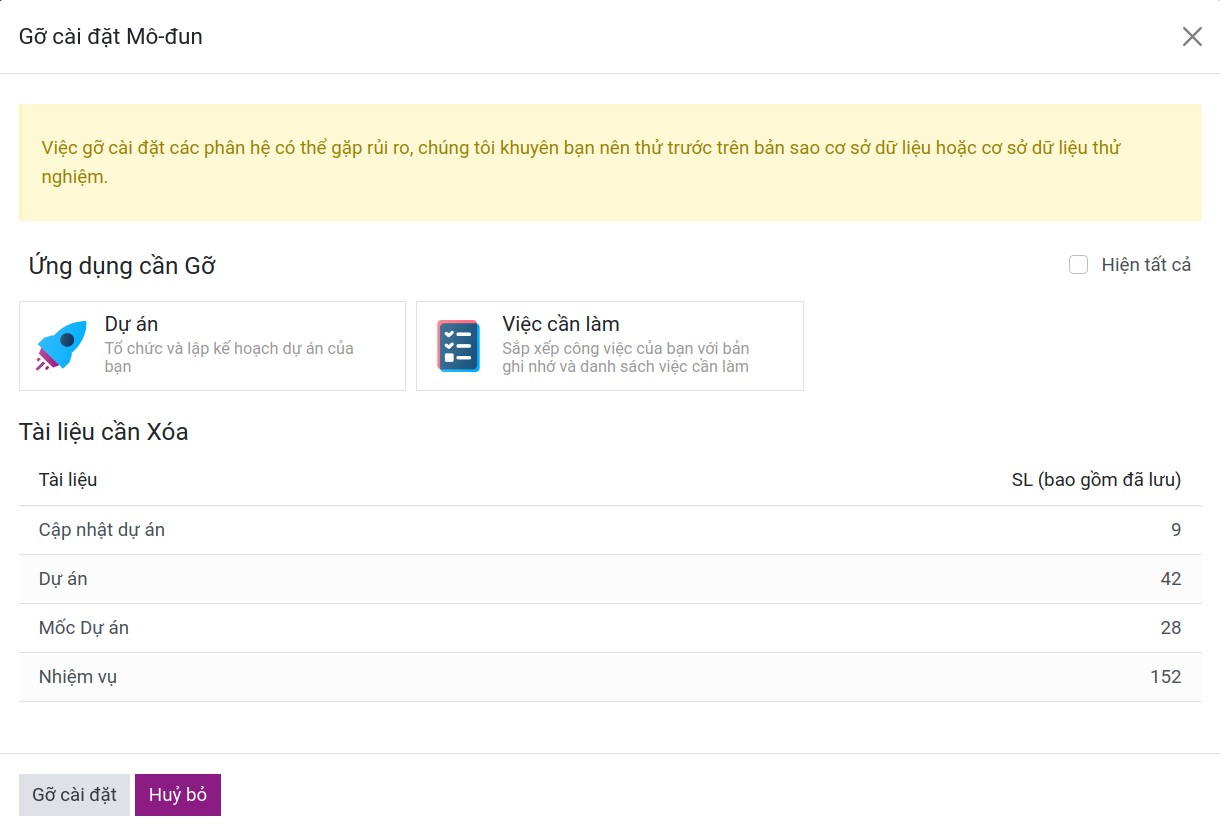Select the Dự án app card title
Viewport: 1220px width, 834px height.
click(x=131, y=324)
